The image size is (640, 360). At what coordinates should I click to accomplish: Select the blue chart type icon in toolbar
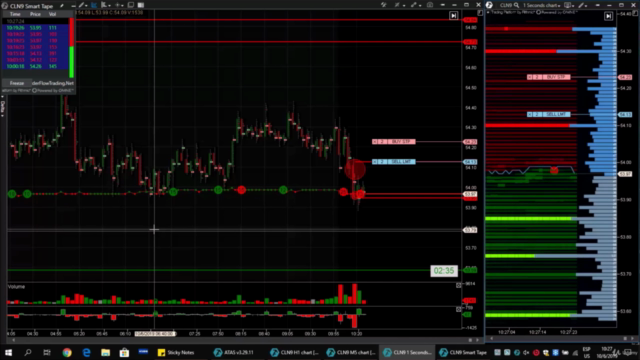pos(94,5)
